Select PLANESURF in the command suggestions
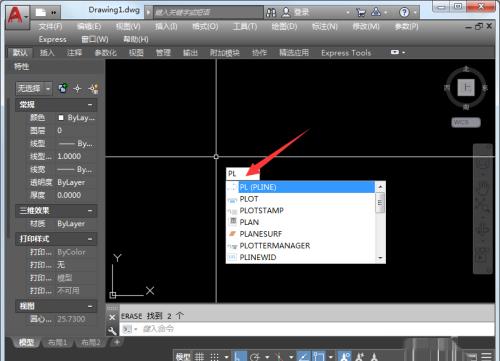 [301, 234]
